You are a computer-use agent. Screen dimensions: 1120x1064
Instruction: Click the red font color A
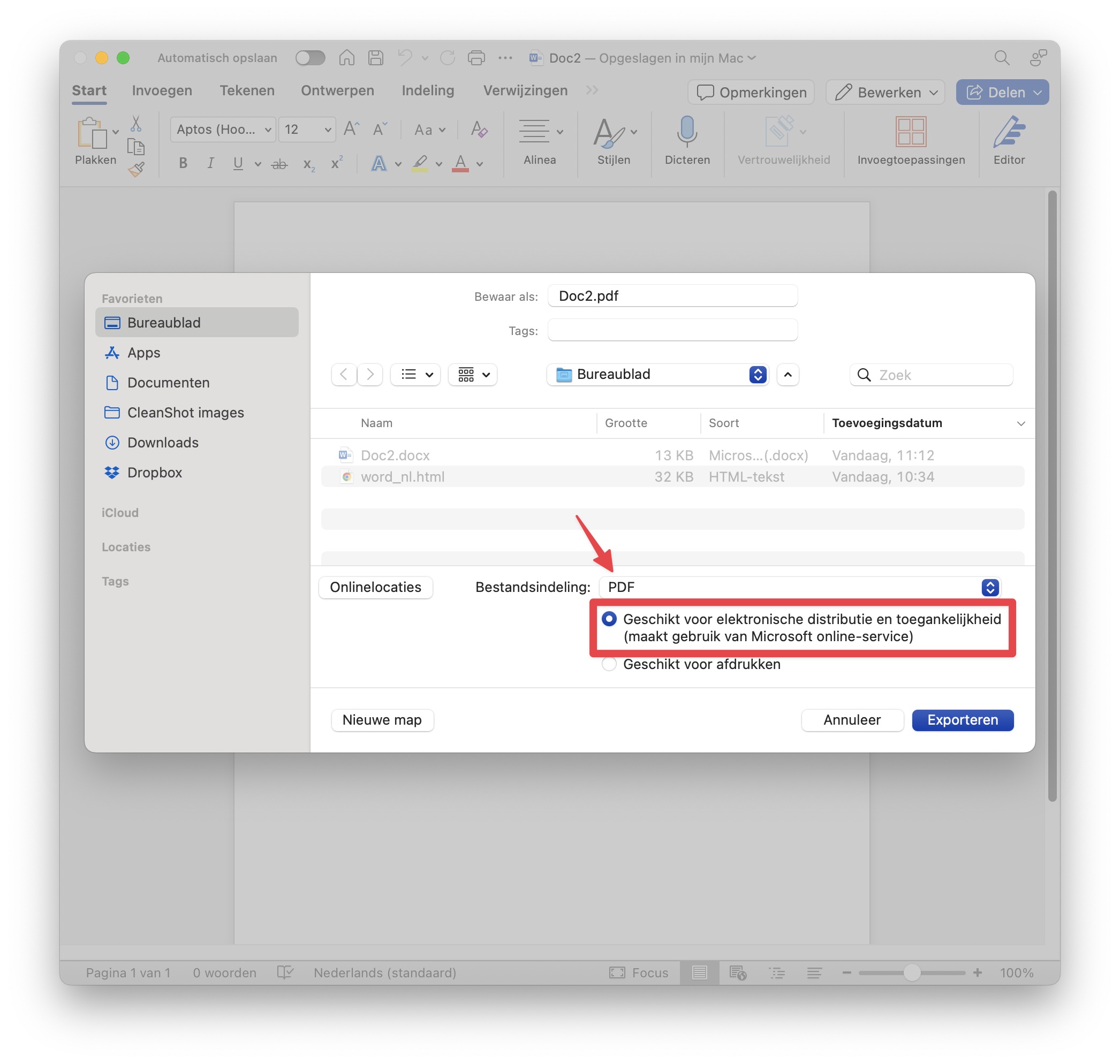click(x=460, y=163)
